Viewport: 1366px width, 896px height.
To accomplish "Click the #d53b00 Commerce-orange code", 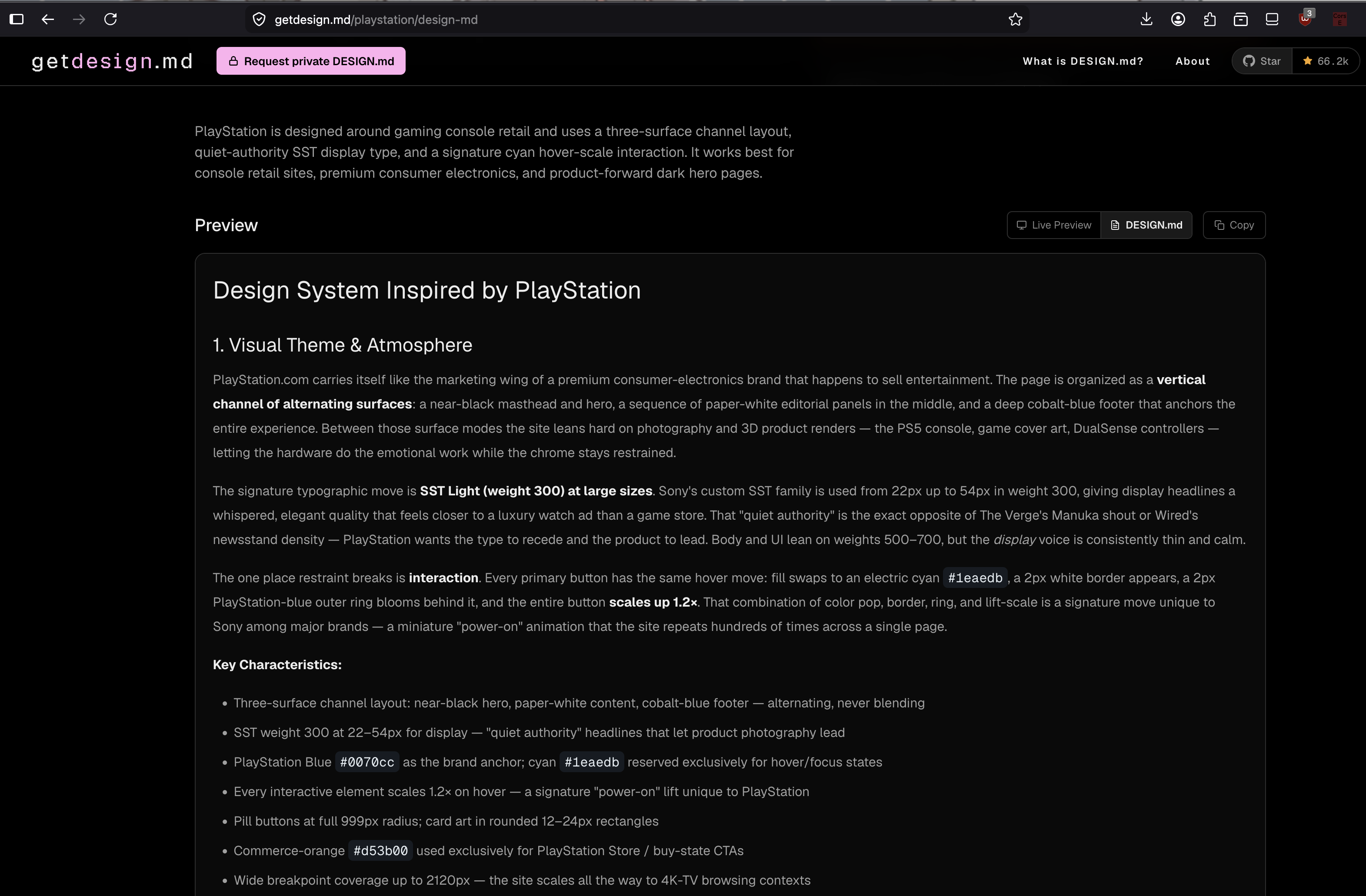I will 380,851.
